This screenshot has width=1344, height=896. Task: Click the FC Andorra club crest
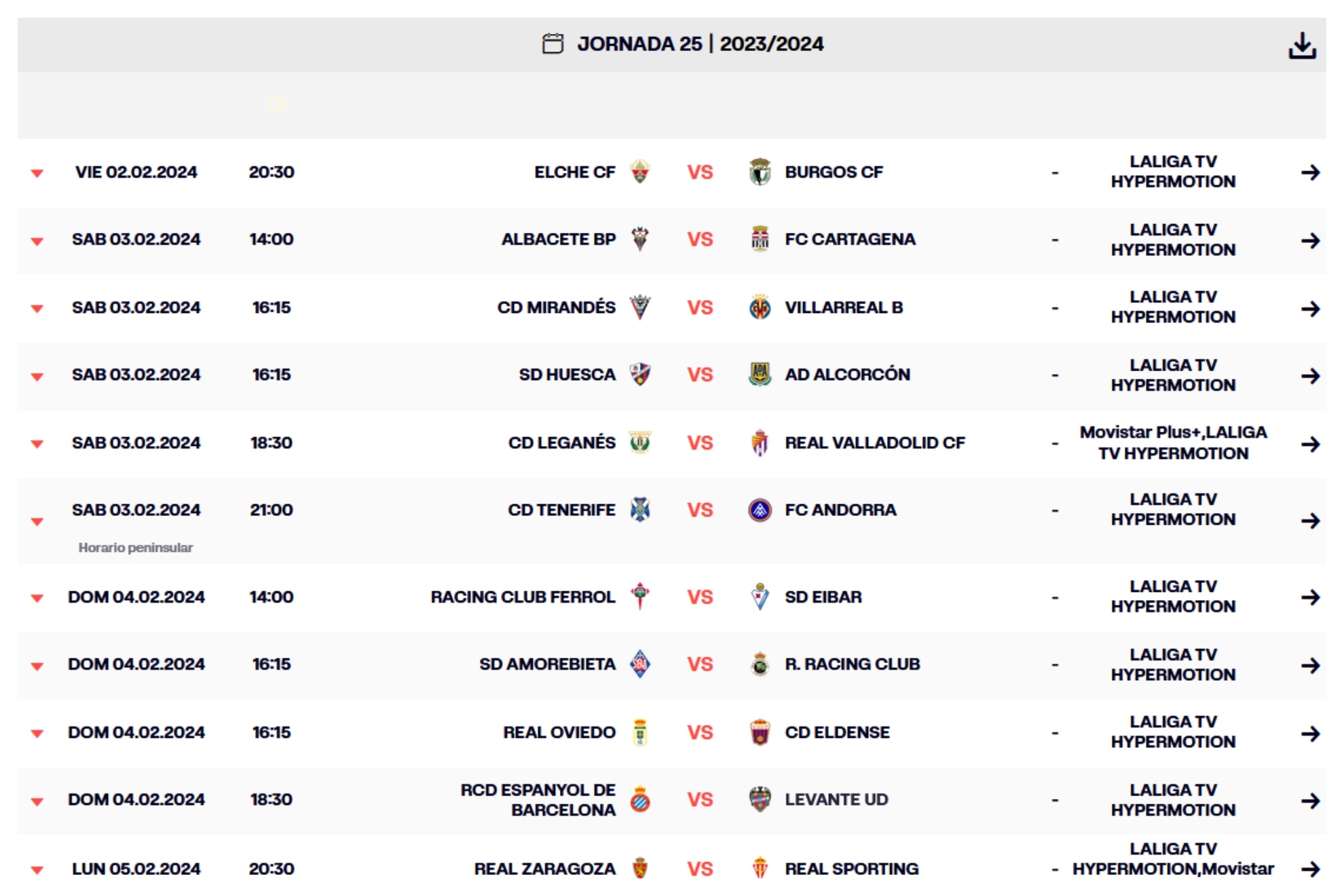pyautogui.click(x=760, y=510)
